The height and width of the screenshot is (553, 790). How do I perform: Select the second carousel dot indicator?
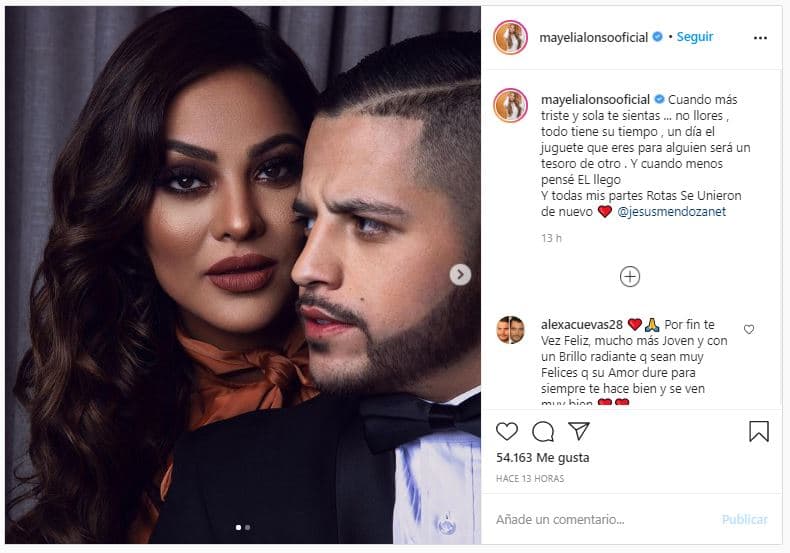(247, 528)
